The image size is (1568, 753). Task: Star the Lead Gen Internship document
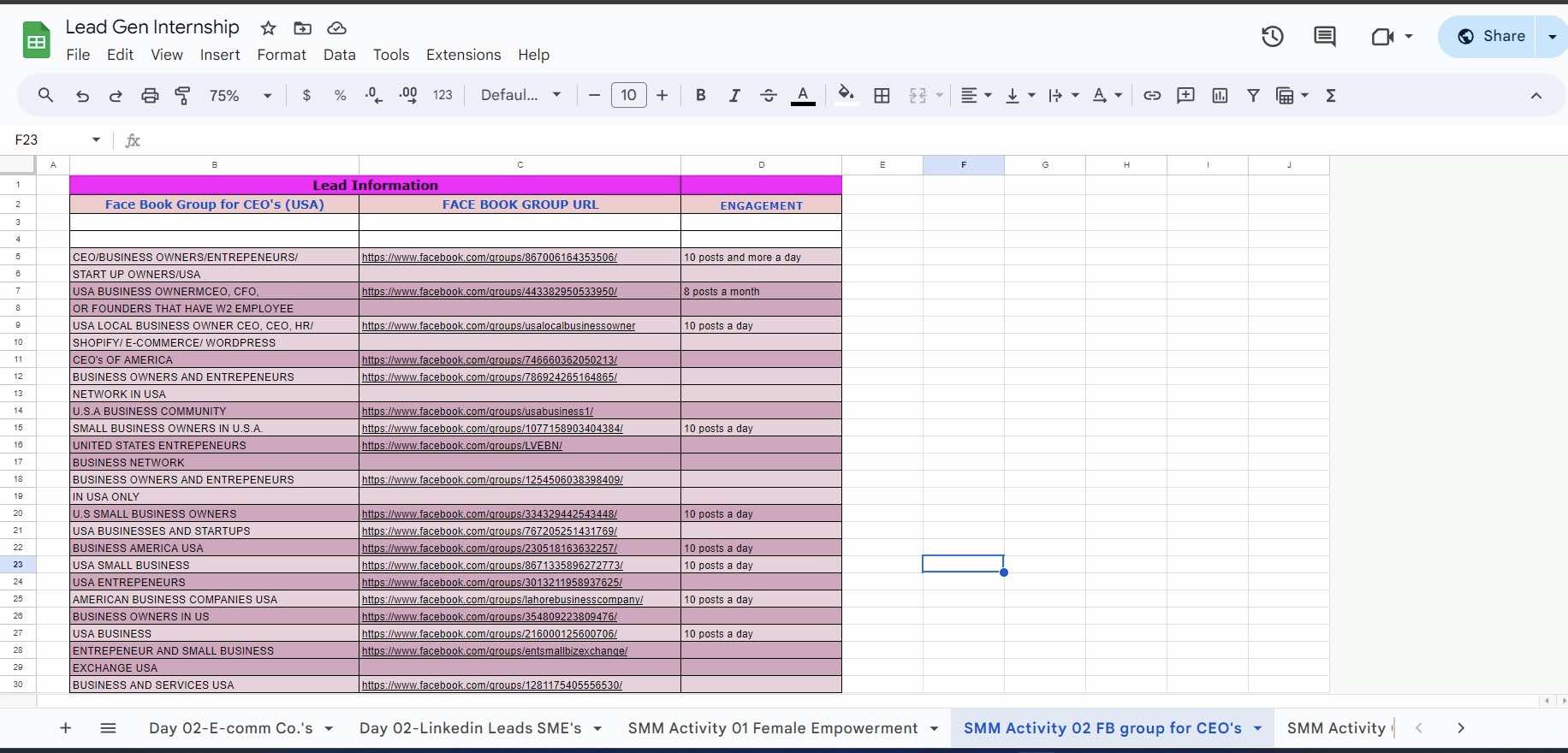tap(269, 28)
